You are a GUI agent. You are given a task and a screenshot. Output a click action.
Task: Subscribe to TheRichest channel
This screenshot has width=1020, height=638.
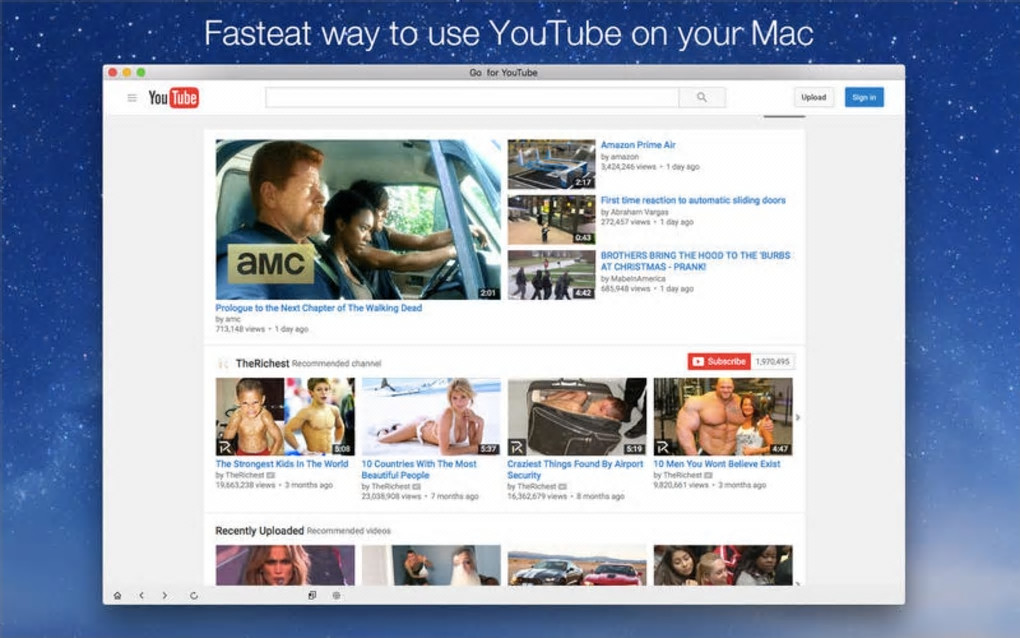pos(719,362)
